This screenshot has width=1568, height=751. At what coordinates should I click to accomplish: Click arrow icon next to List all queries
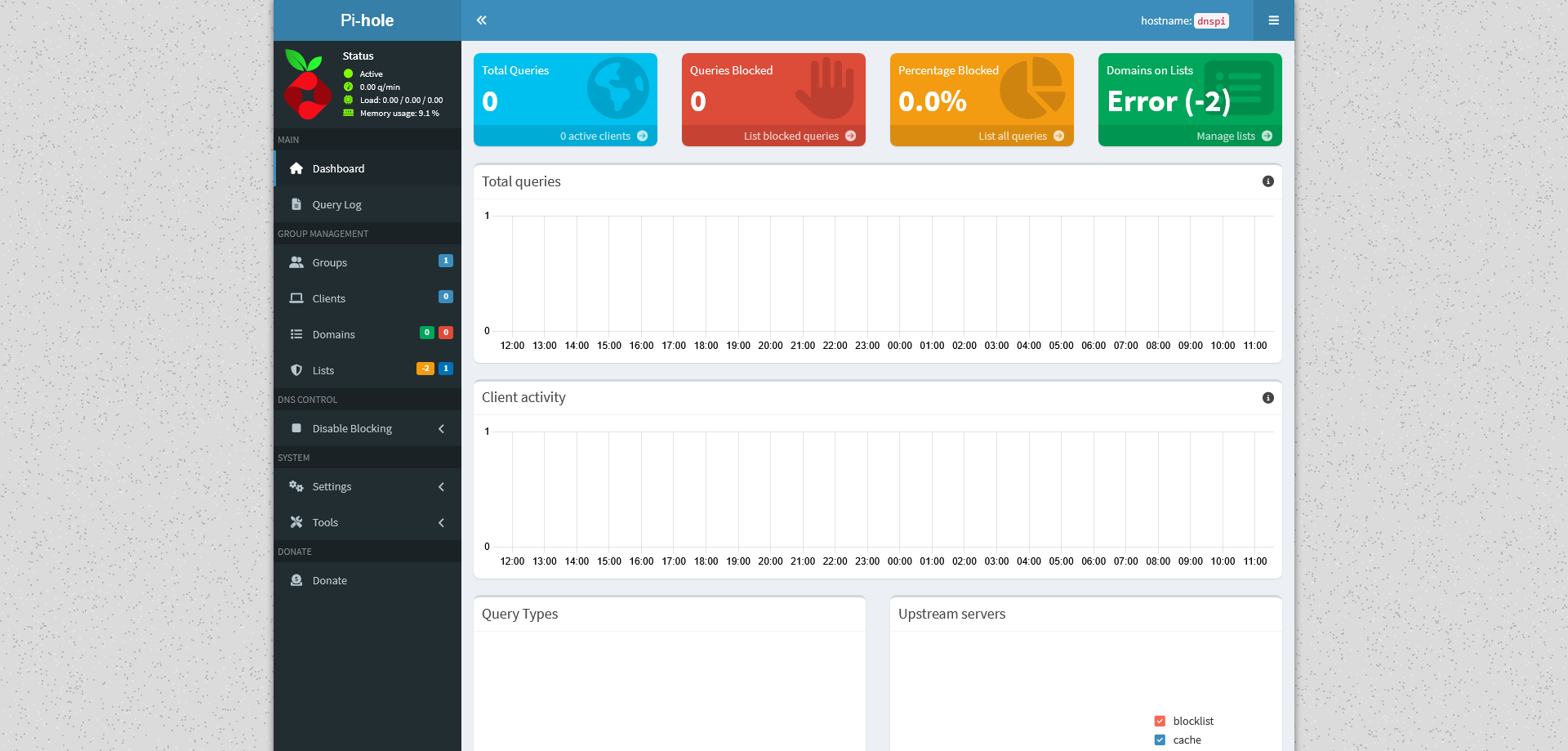coord(1059,136)
